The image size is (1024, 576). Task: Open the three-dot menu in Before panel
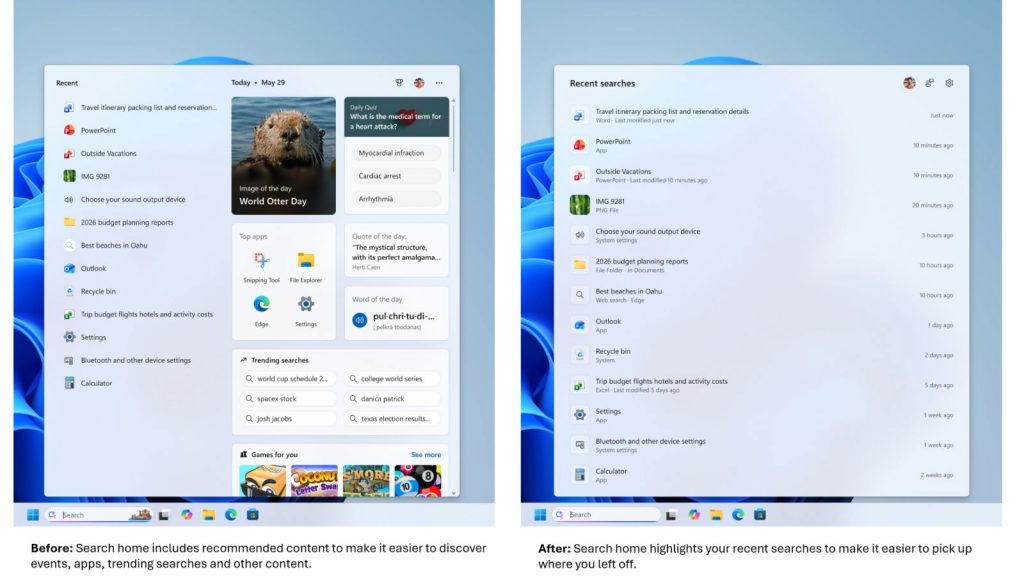pos(439,83)
